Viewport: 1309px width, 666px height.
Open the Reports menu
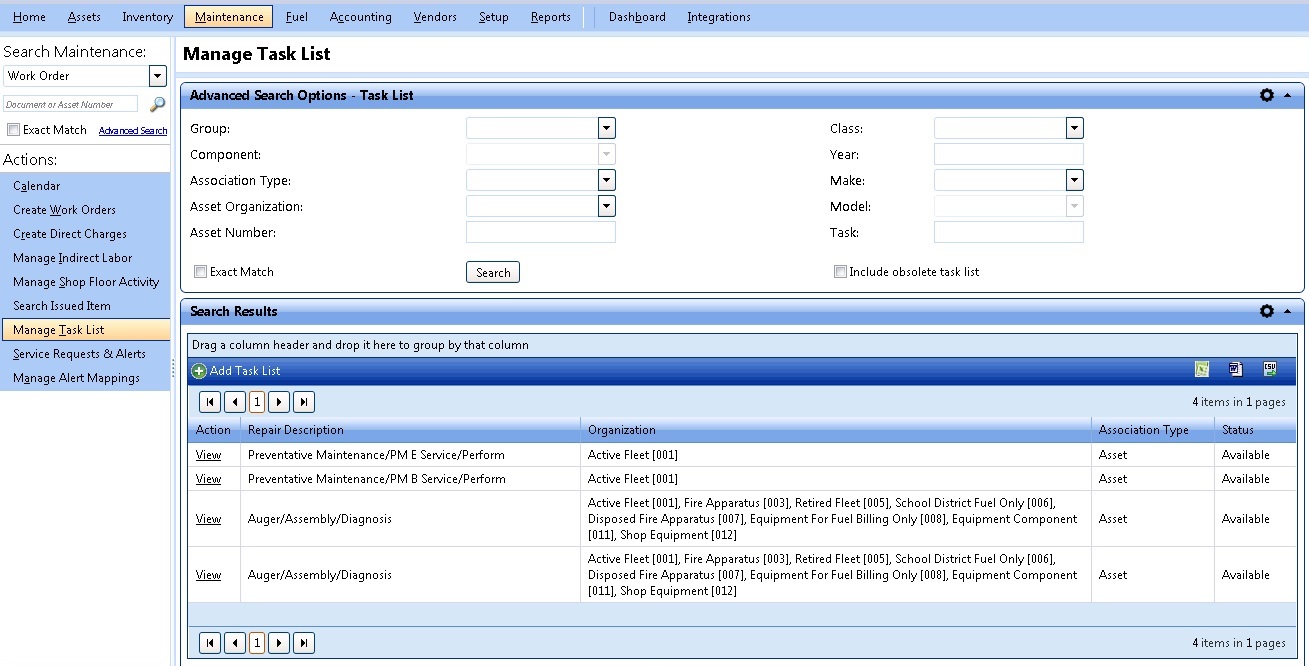(551, 17)
